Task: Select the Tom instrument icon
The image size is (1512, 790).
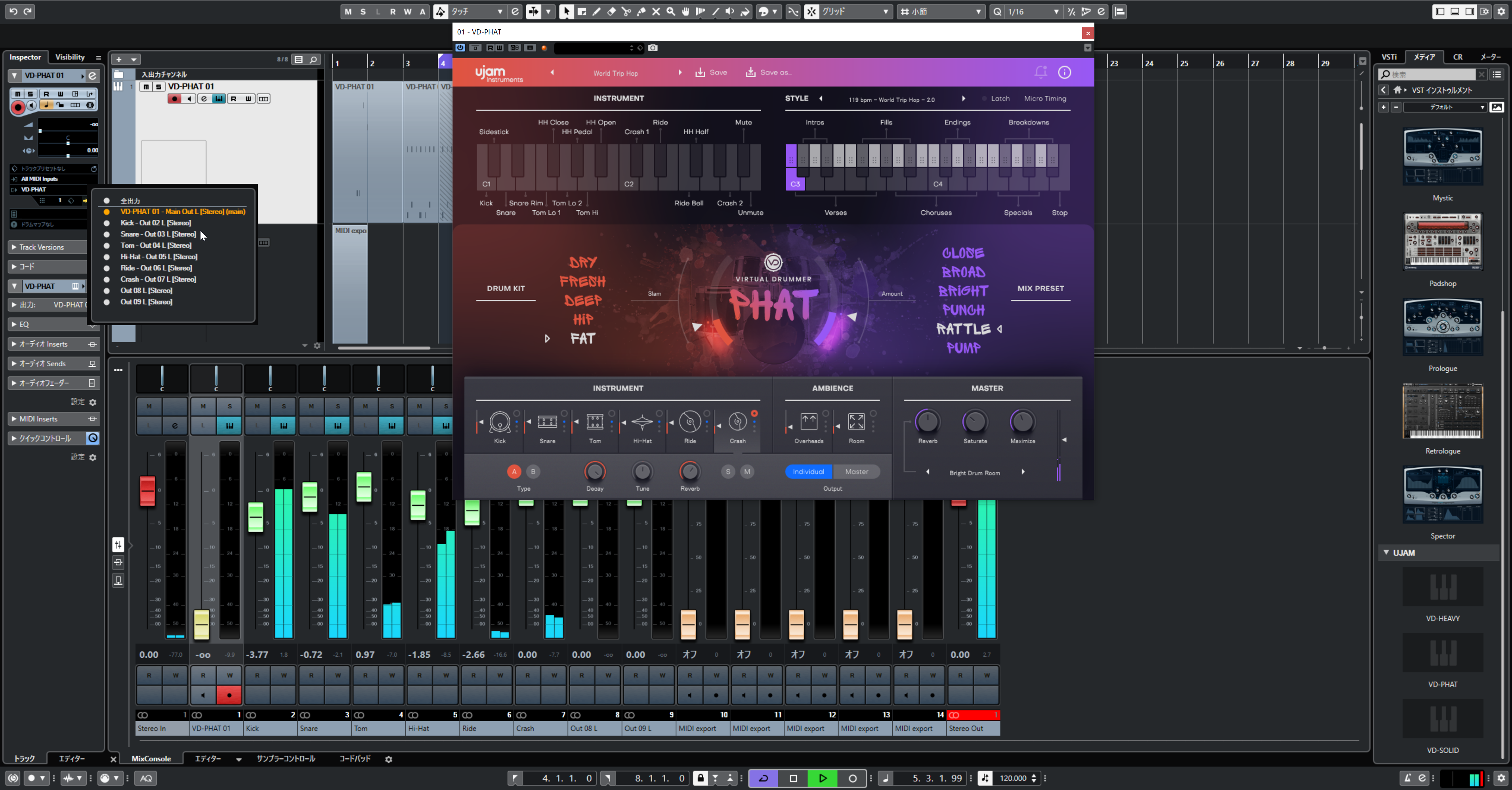Action: [x=595, y=422]
